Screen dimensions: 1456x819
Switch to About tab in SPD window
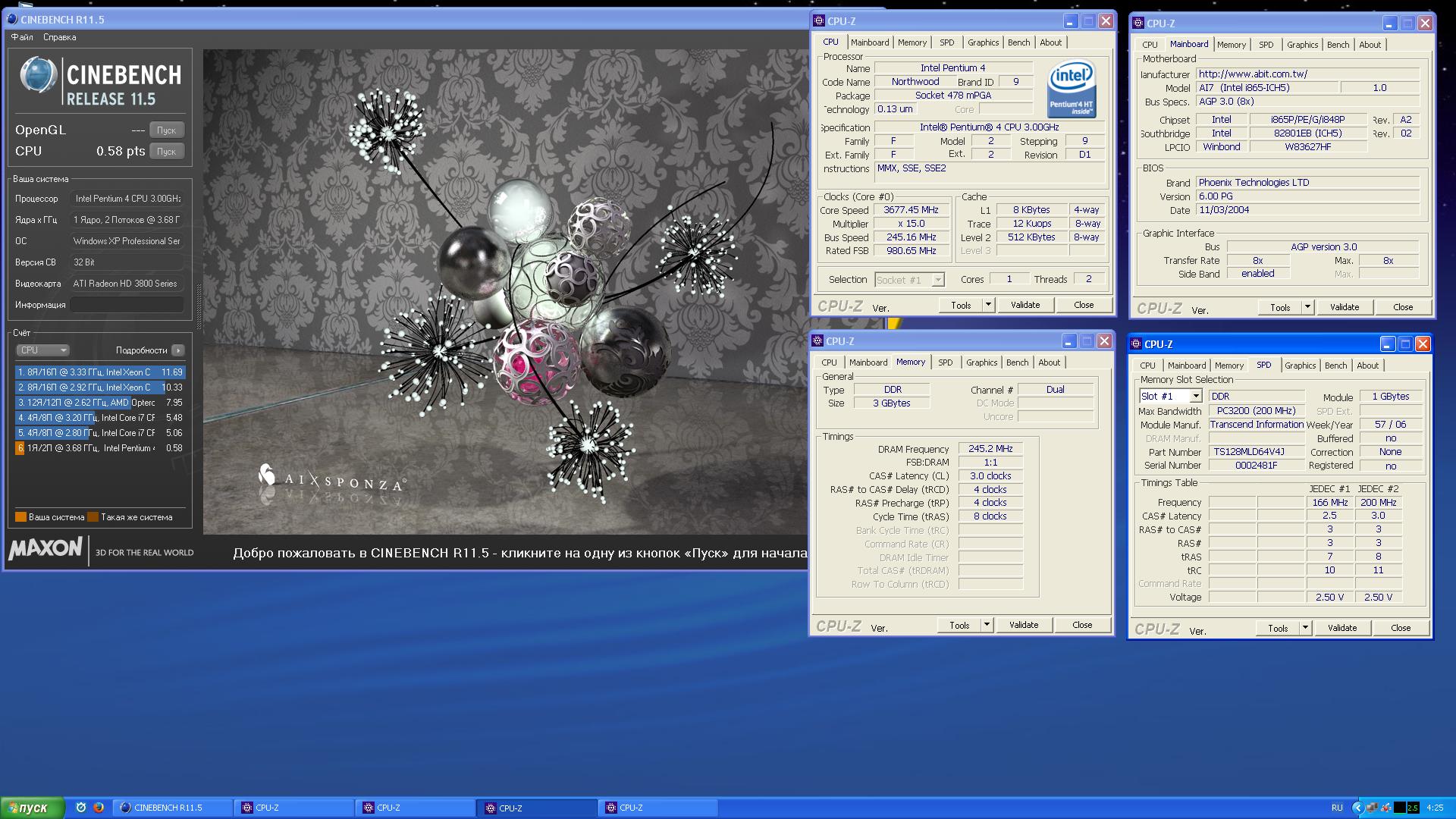pyautogui.click(x=1367, y=366)
